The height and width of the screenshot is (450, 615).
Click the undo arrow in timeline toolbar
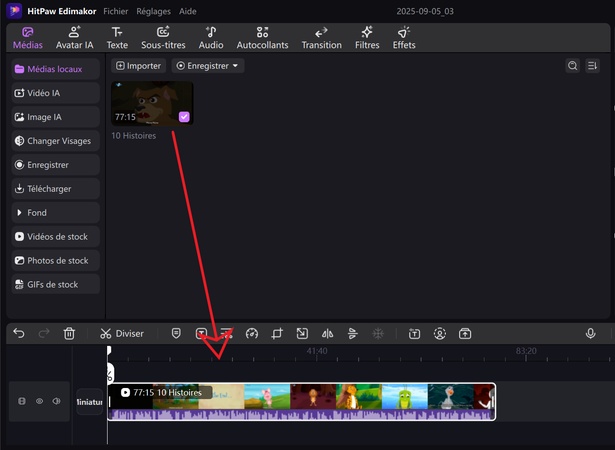[x=19, y=333]
